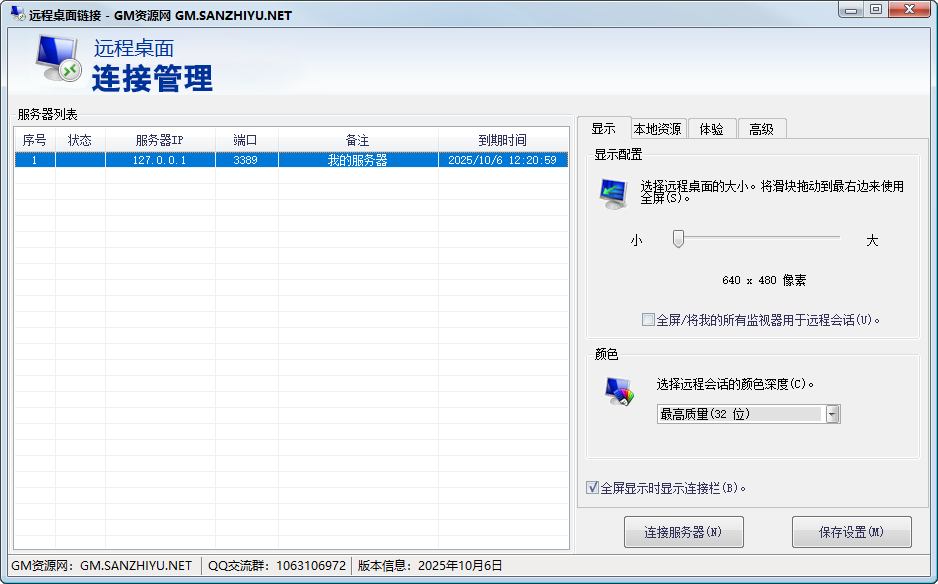Click the 服务器IP column header
938x584 pixels.
pyautogui.click(x=159, y=140)
